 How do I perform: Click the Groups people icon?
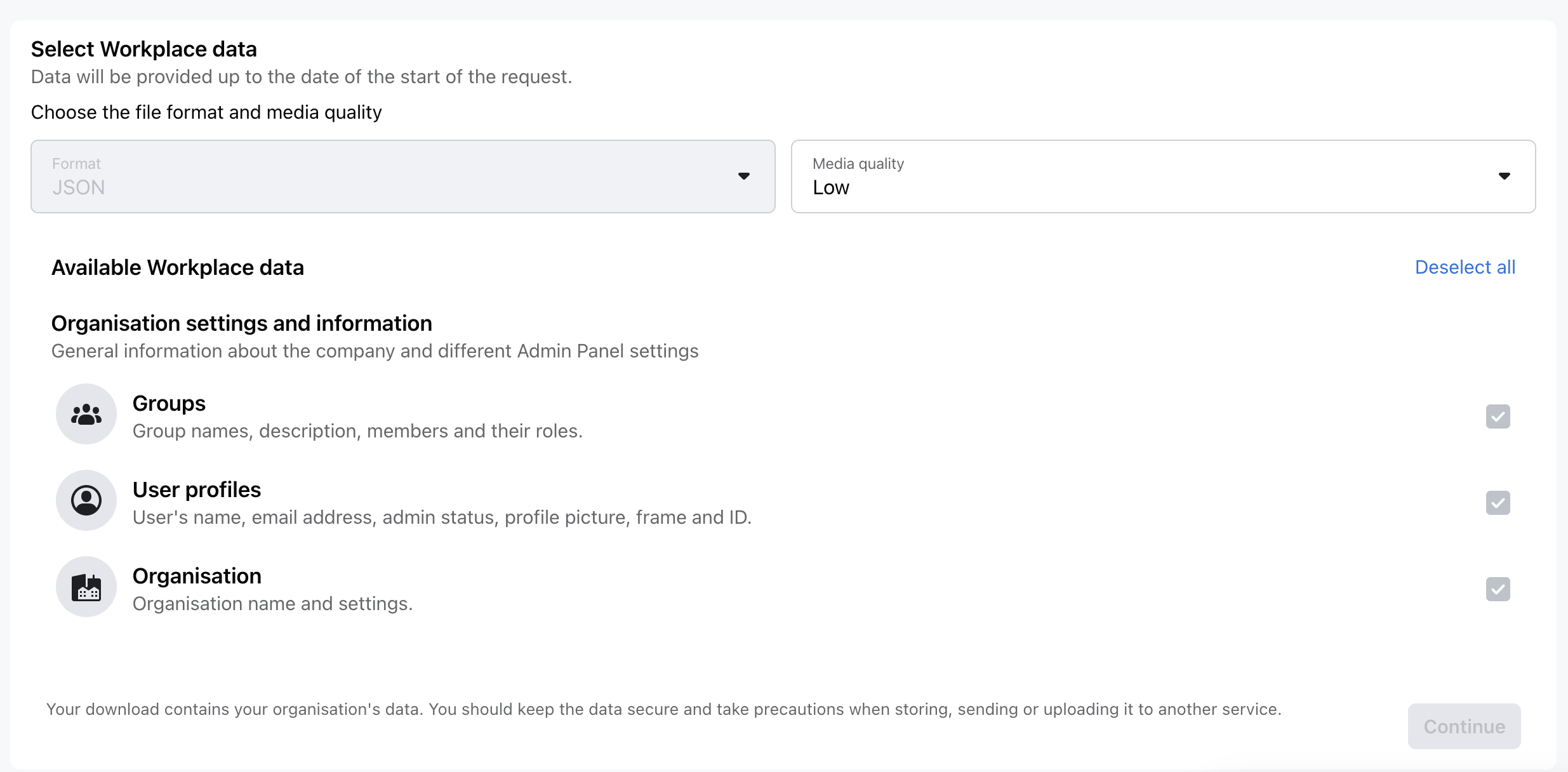[86, 415]
